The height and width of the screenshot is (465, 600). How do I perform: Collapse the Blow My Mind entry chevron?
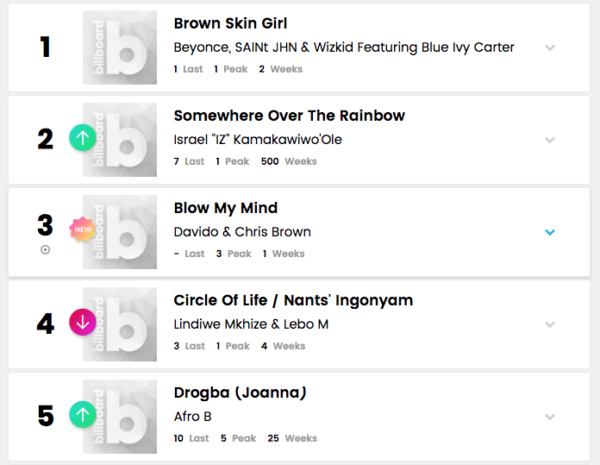click(x=549, y=232)
